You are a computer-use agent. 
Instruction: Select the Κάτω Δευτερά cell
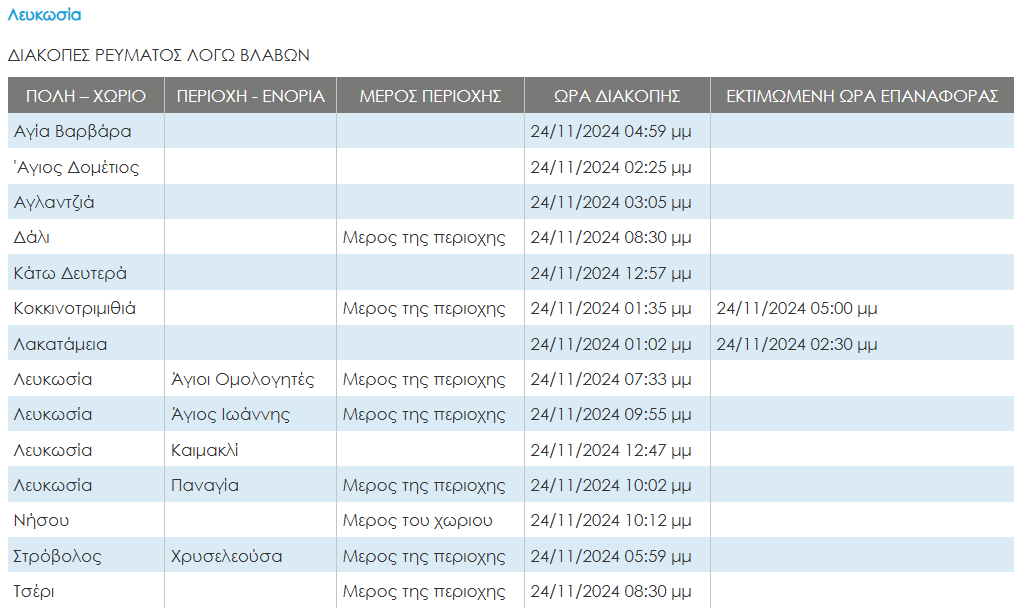click(70, 273)
